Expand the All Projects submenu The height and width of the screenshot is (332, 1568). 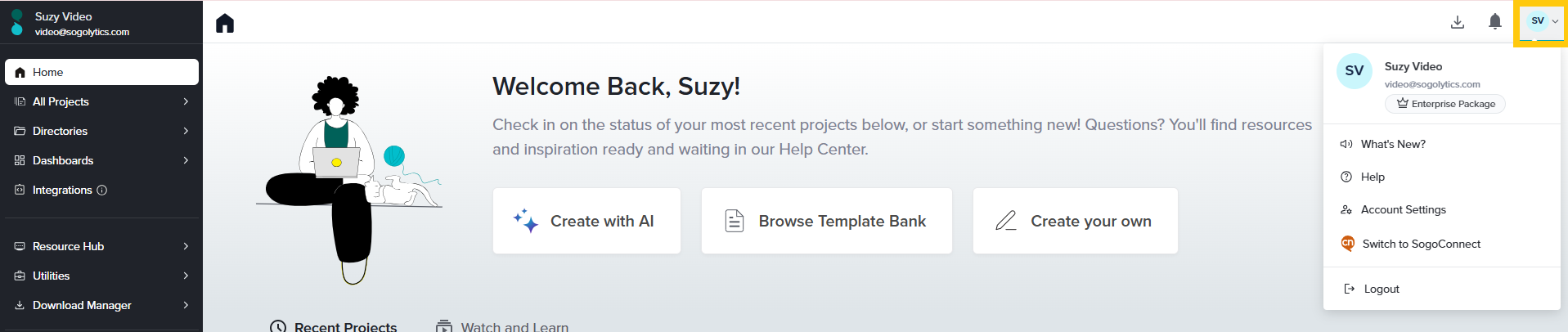click(186, 101)
